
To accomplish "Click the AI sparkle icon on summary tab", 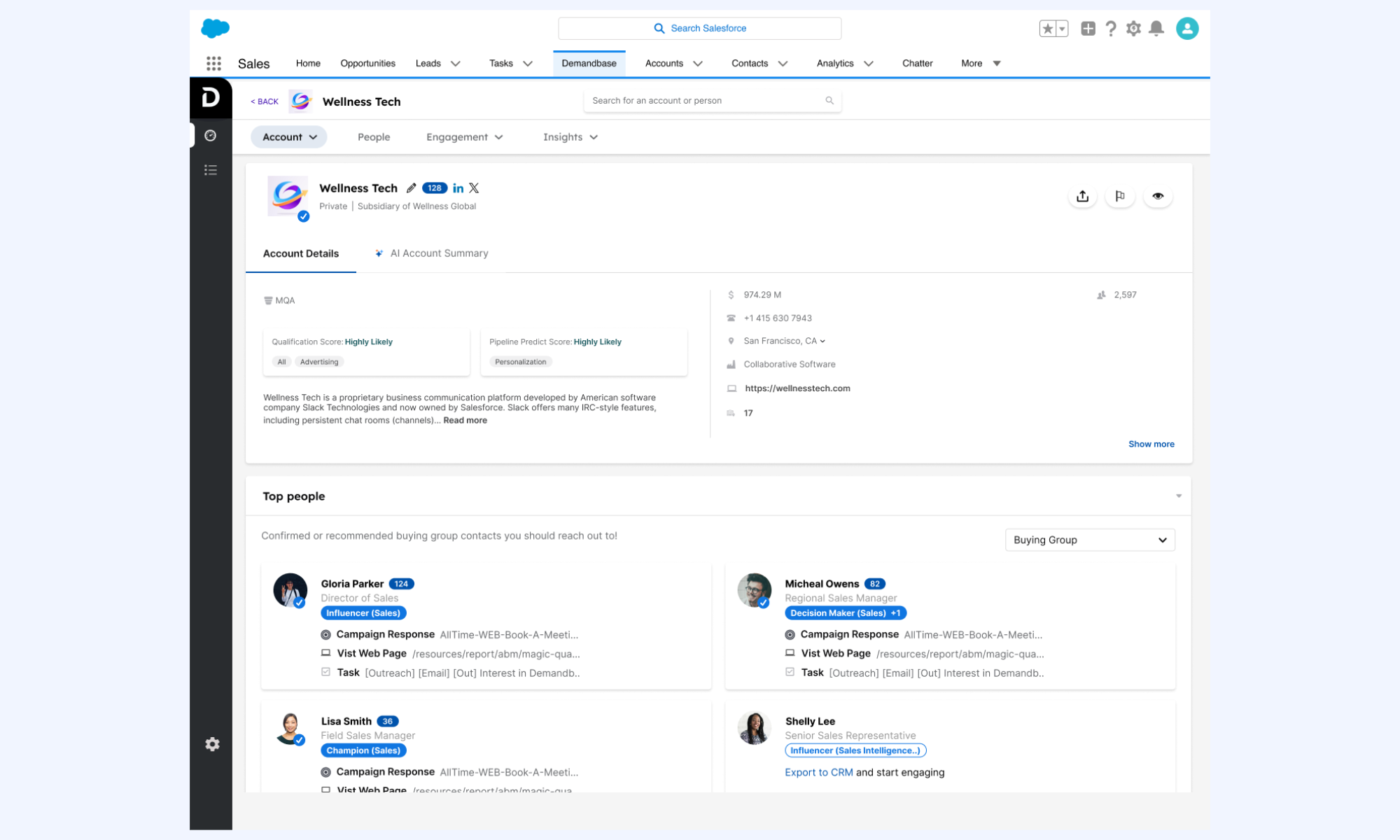I will click(379, 253).
